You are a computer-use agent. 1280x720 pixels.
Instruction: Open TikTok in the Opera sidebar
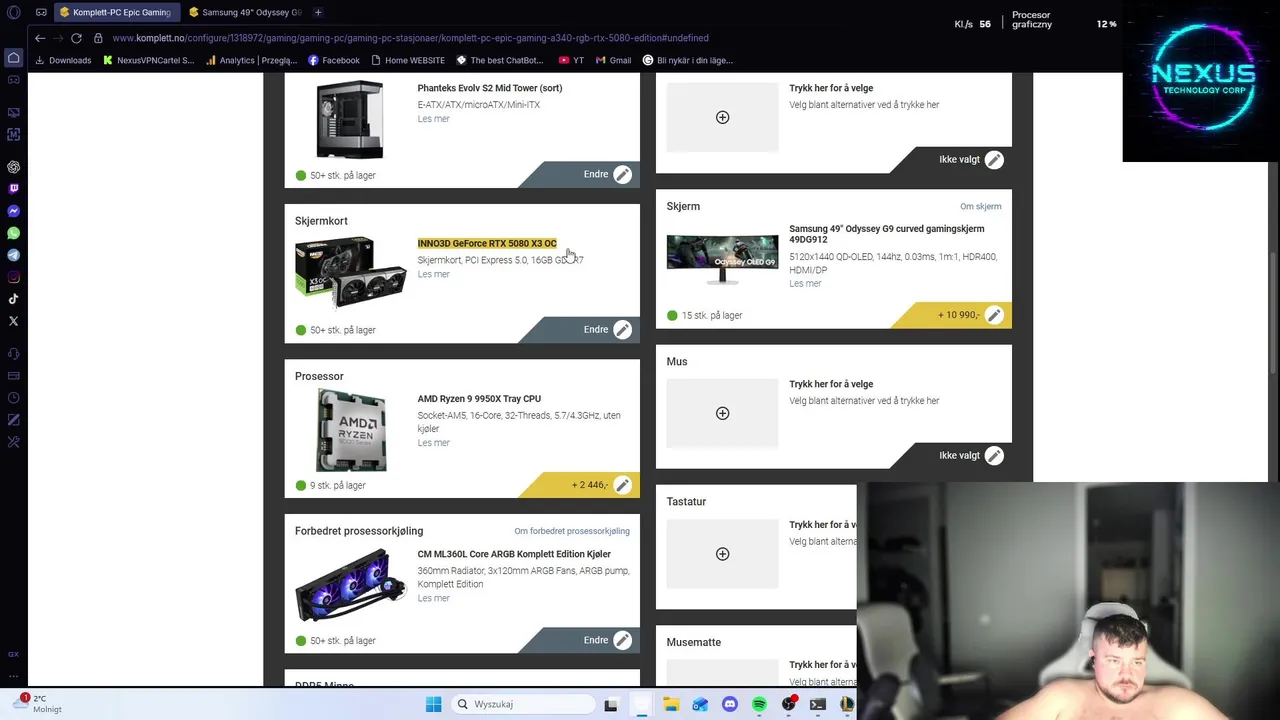14,299
